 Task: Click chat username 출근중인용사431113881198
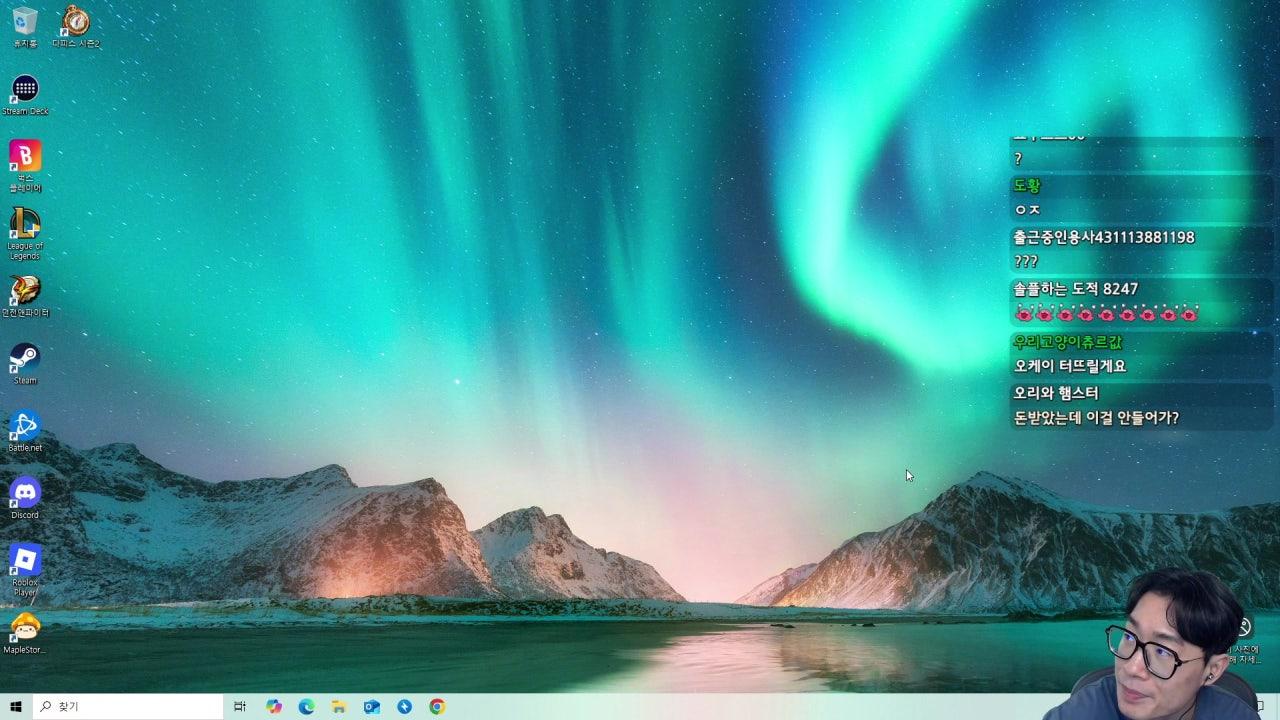tap(1104, 237)
